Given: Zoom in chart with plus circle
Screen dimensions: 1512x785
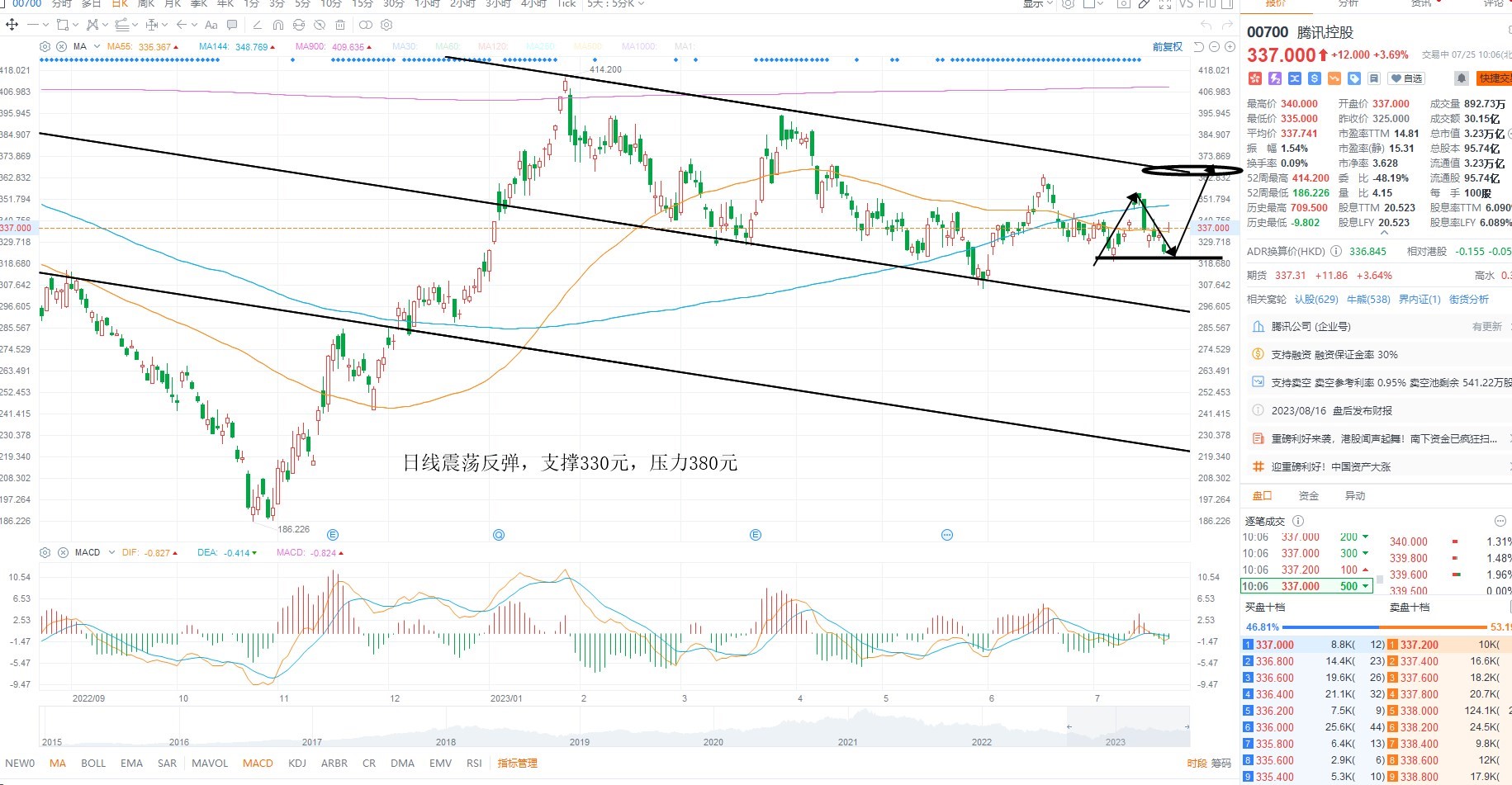Looking at the screenshot, I should click(x=1230, y=46).
